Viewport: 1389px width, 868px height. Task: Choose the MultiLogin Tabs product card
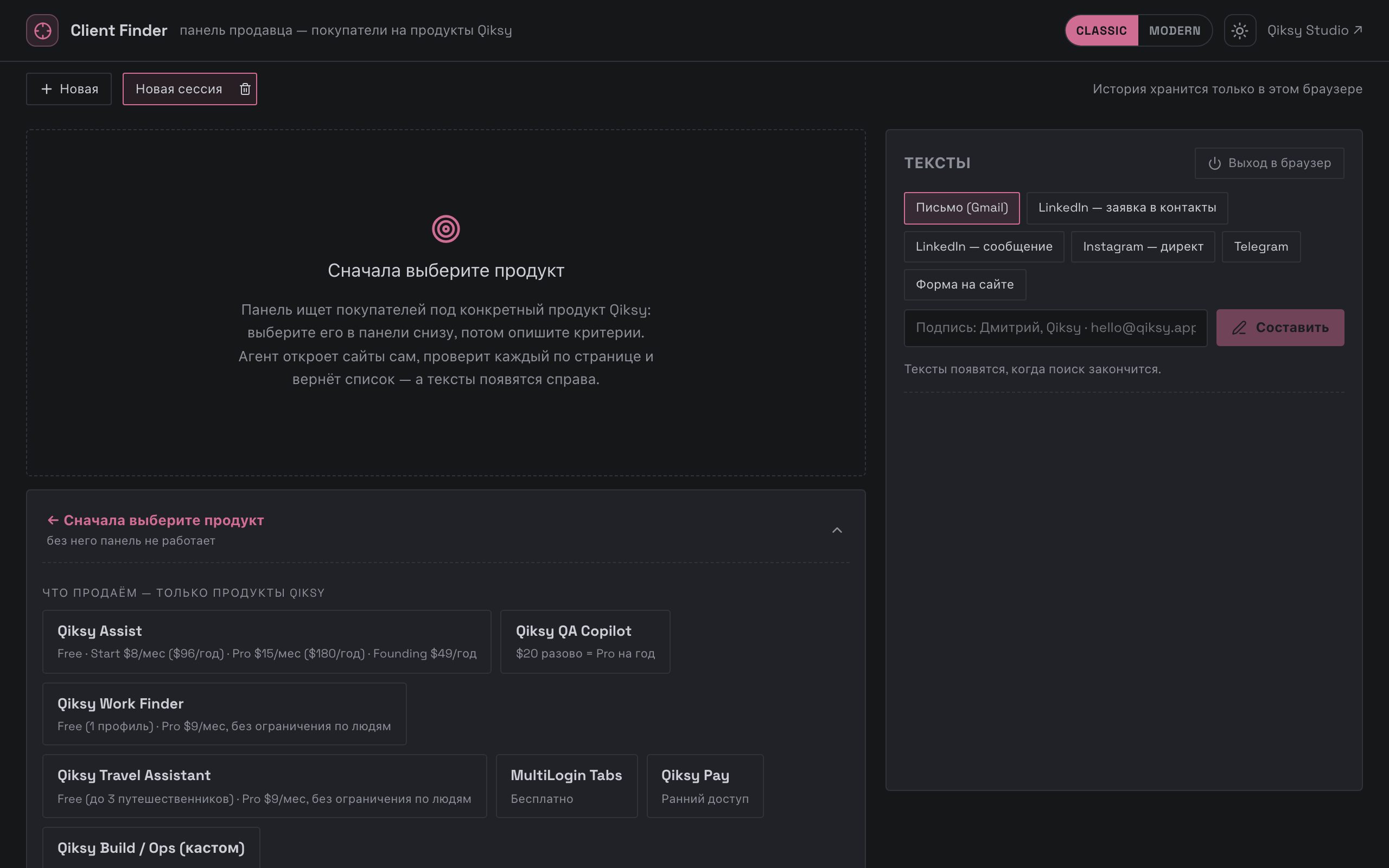(566, 787)
